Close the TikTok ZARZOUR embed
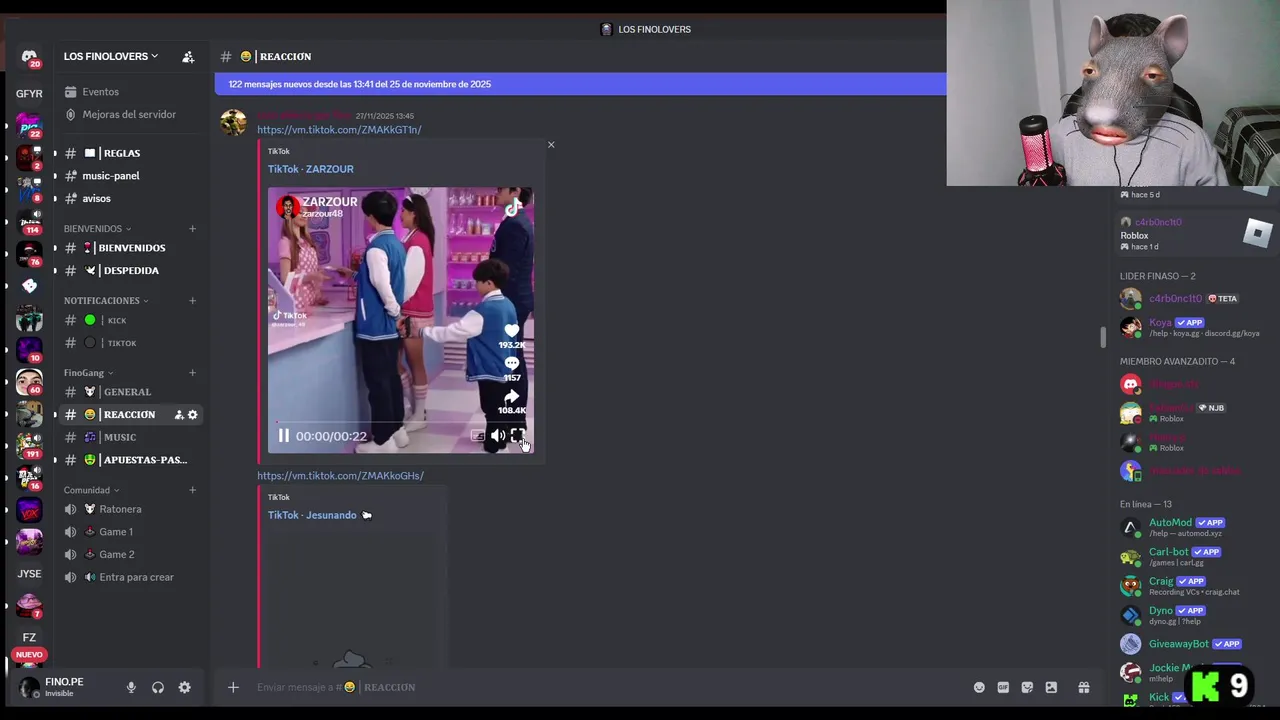This screenshot has width=1280, height=720. point(551,145)
